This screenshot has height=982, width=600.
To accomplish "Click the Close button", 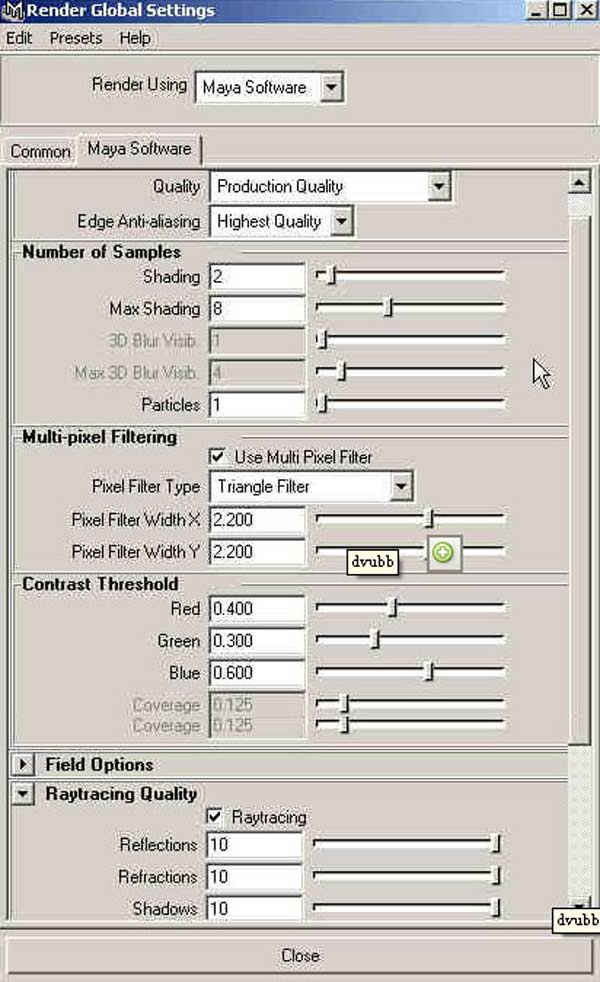I will click(x=299, y=956).
